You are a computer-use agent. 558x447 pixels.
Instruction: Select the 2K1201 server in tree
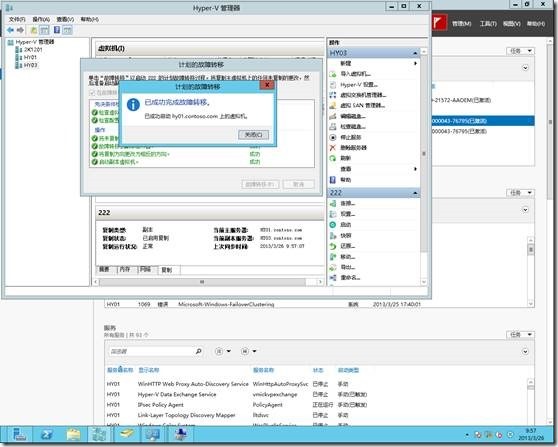pos(29,50)
